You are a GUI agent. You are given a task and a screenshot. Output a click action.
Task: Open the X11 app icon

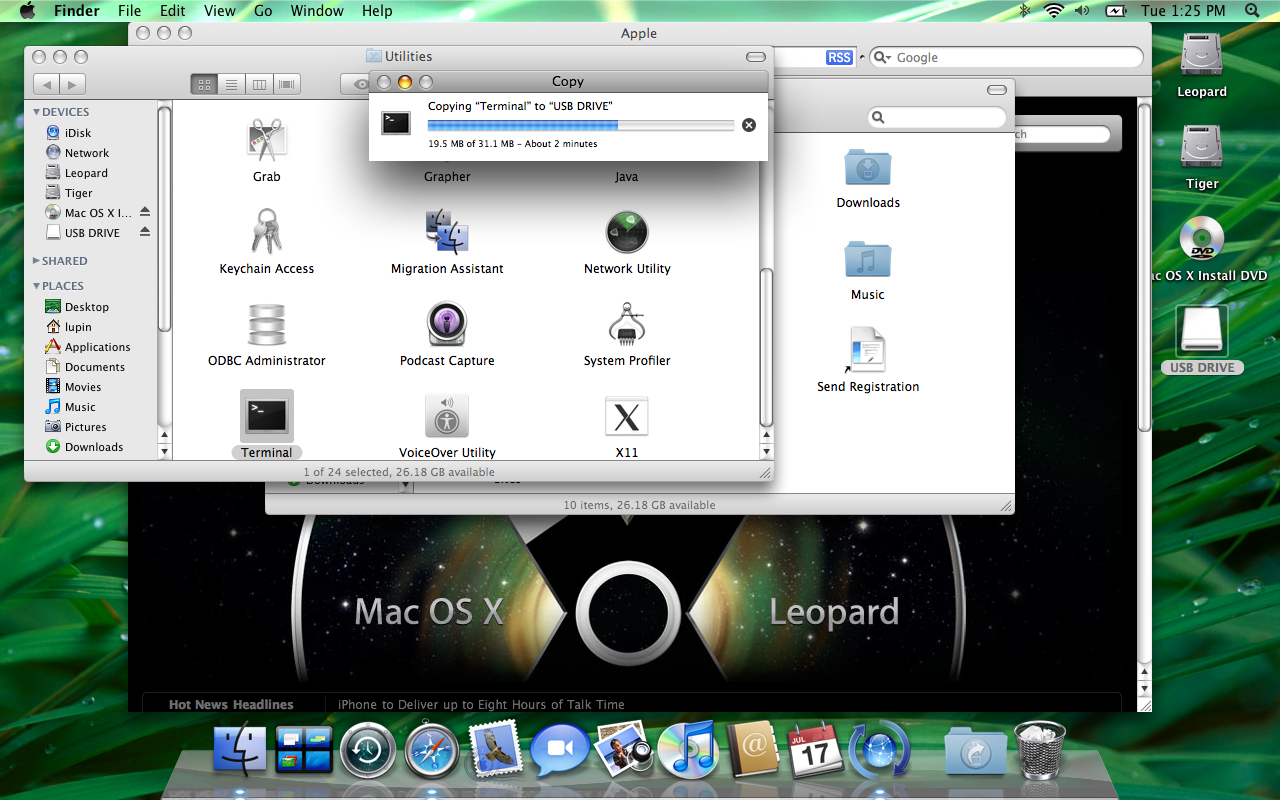[627, 416]
